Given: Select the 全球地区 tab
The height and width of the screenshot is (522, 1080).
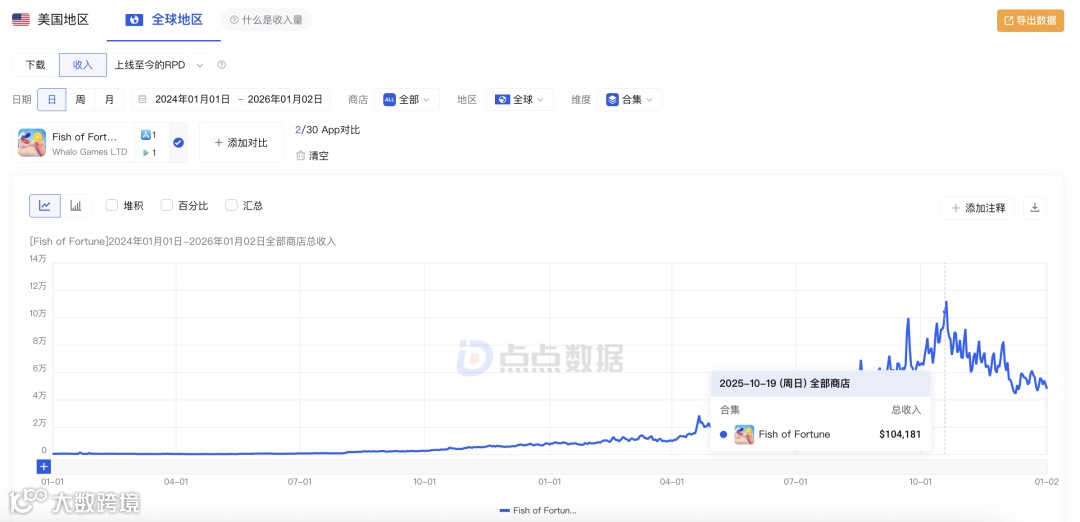Looking at the screenshot, I should 164,19.
